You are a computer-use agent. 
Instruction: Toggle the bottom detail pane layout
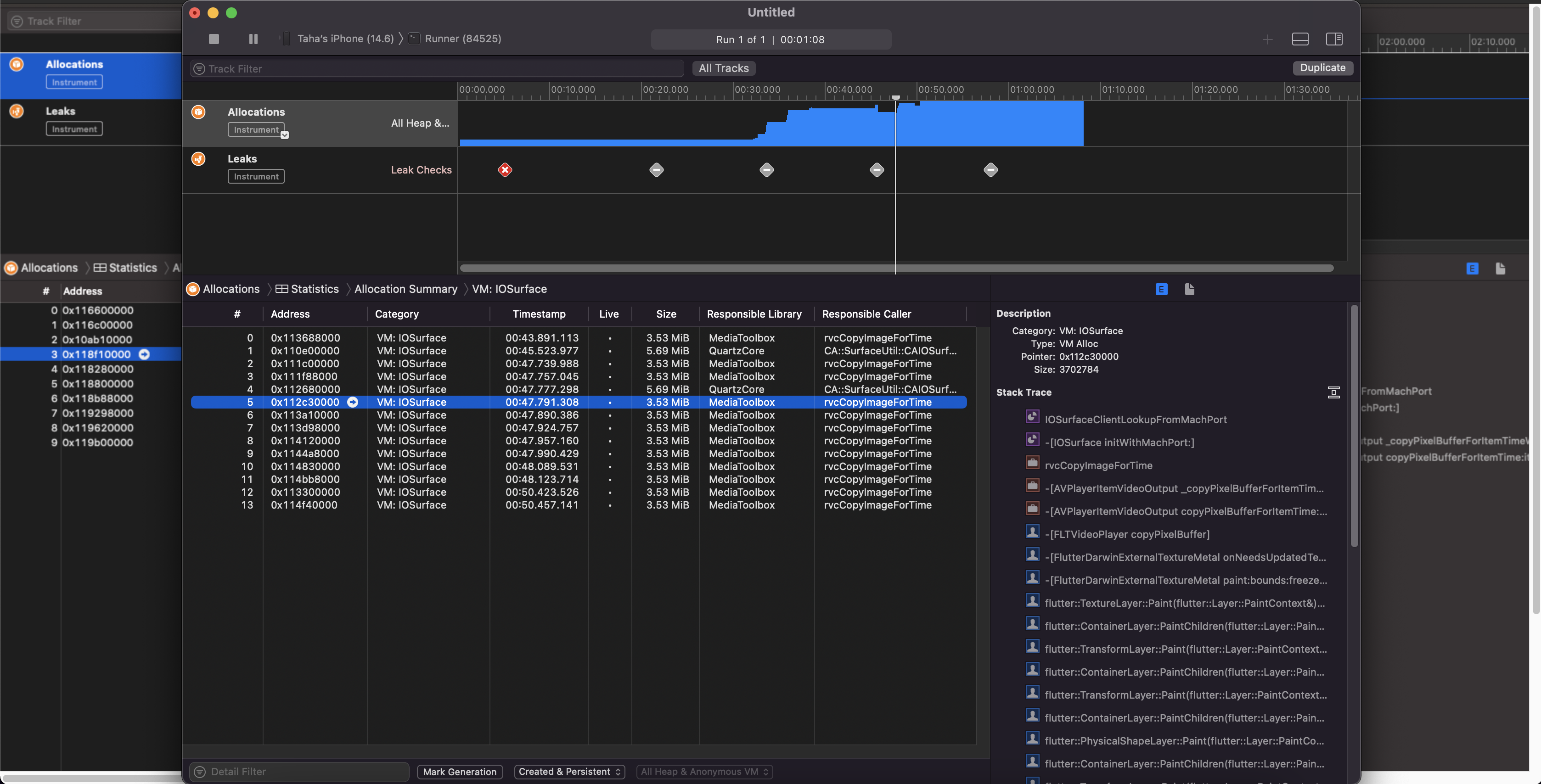coord(1299,39)
